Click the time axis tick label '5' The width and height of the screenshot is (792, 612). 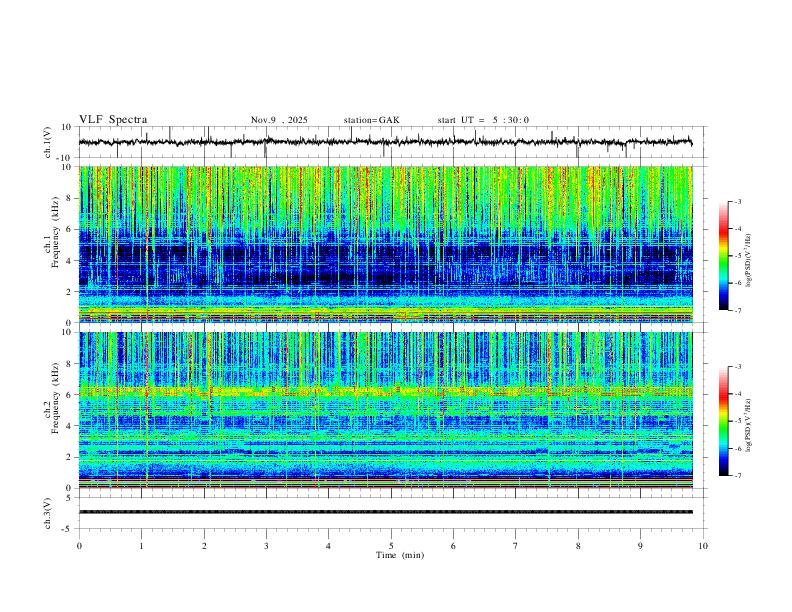click(x=391, y=546)
